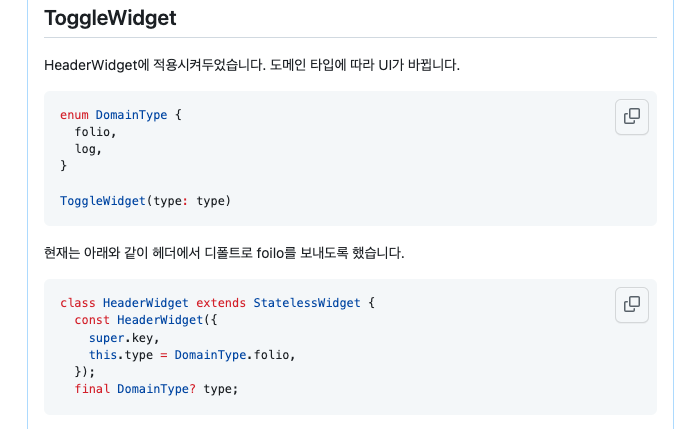Click the enum closing brace line
687x429 pixels.
pyautogui.click(x=64, y=166)
